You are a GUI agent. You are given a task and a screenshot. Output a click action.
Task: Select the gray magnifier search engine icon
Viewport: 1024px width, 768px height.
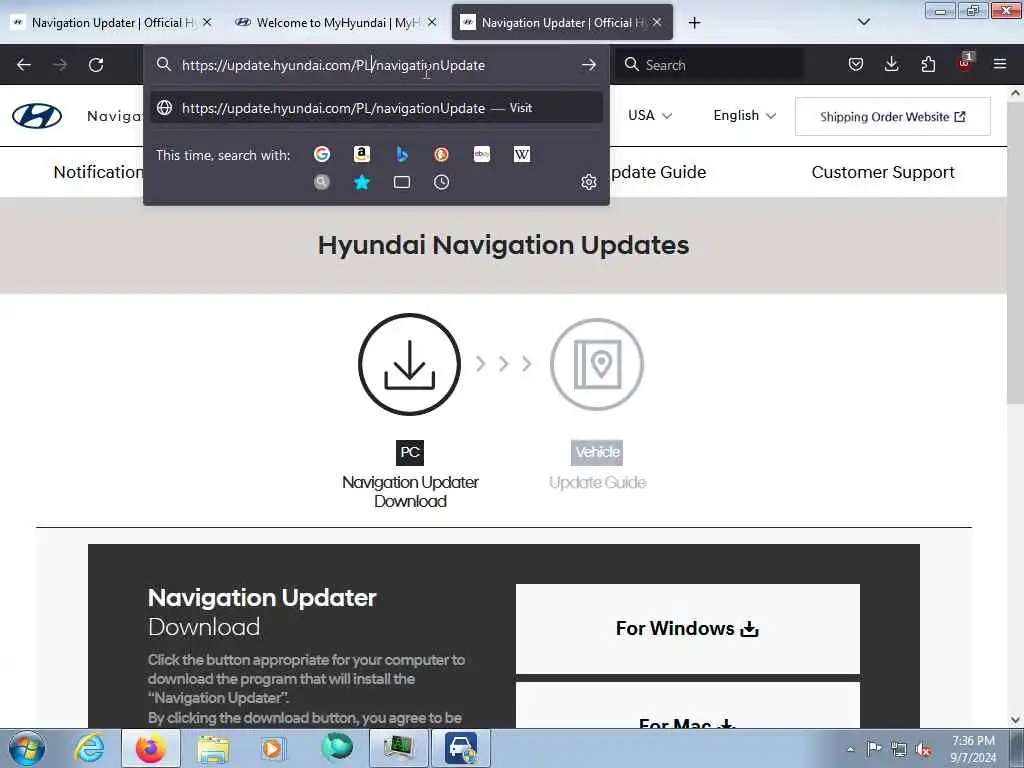click(x=322, y=182)
